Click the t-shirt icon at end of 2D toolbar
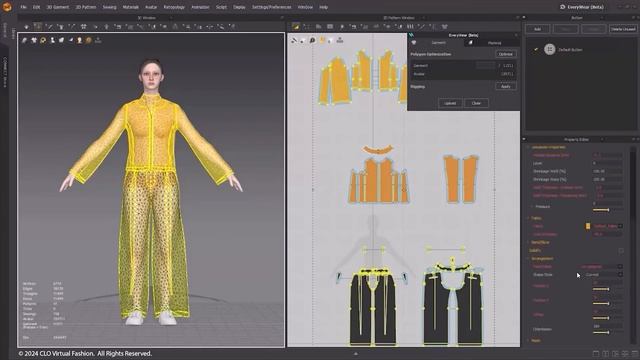The width and height of the screenshot is (640, 360). 444,27
